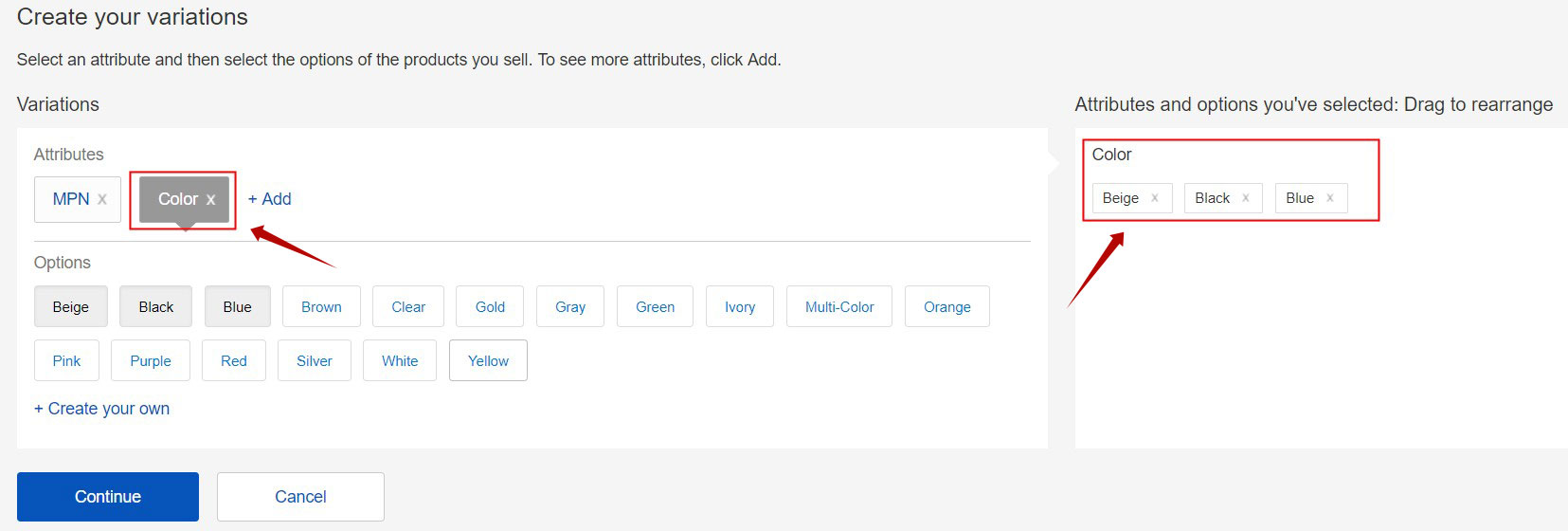This screenshot has height=531, width=1568.
Task: Deselect the Blue color option
Action: (x=238, y=307)
